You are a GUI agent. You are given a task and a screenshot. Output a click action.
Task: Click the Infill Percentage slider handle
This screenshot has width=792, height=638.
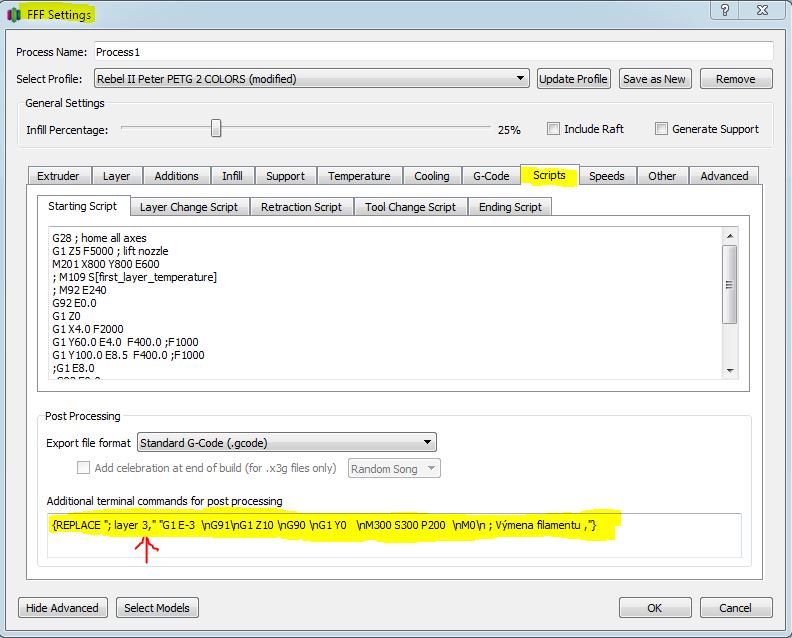pyautogui.click(x=215, y=129)
